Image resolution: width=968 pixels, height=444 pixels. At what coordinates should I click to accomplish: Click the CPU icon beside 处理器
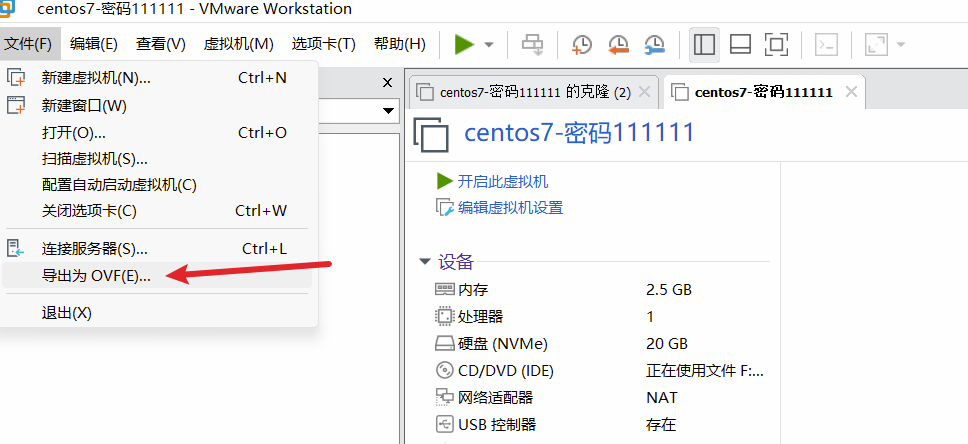pos(444,317)
